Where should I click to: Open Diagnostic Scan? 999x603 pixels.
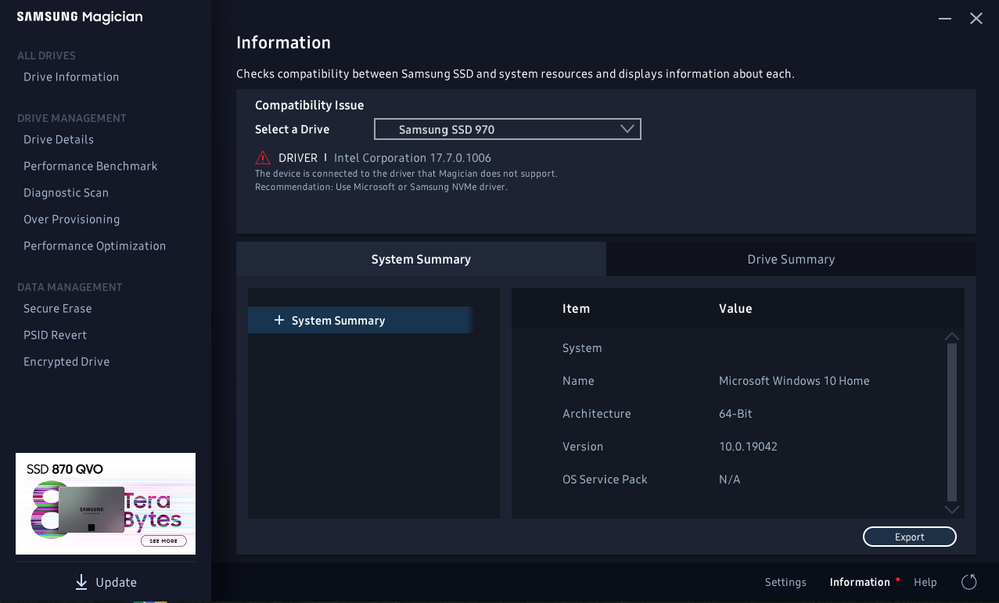66,193
